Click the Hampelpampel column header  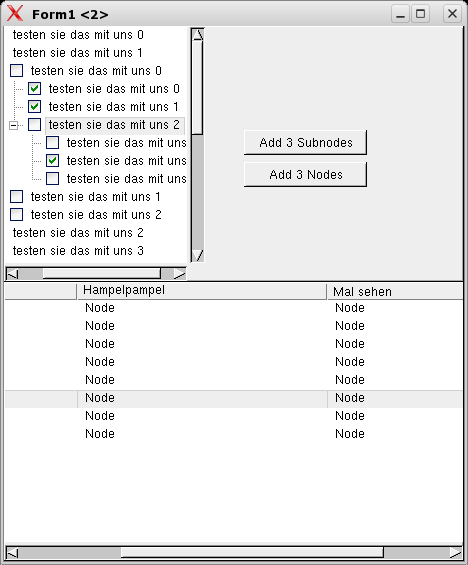202,291
